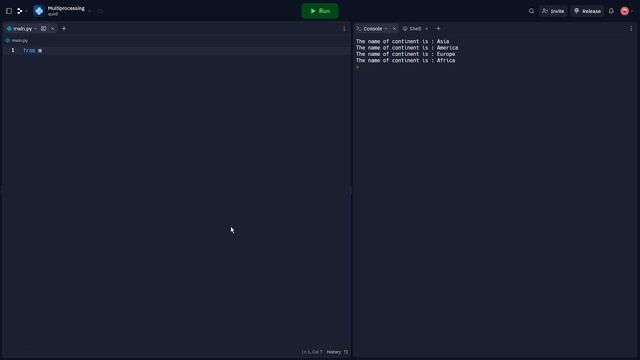Click line number 1 in the gutter
The height and width of the screenshot is (360, 640).
(13, 50)
